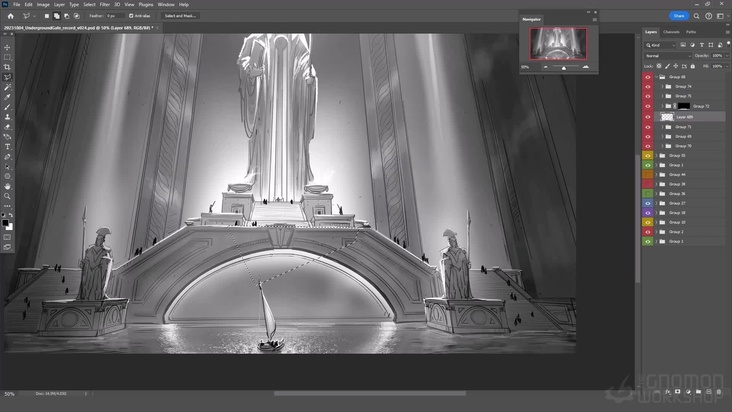Filter layers by type layers (T icon)

point(701,45)
